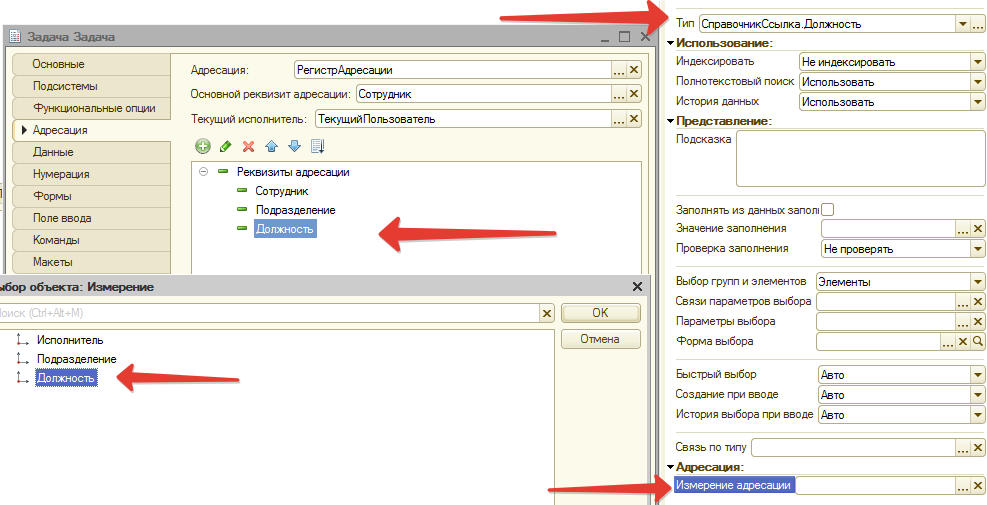
Task: Clear the Параметры выбора field
Action: tap(978, 322)
